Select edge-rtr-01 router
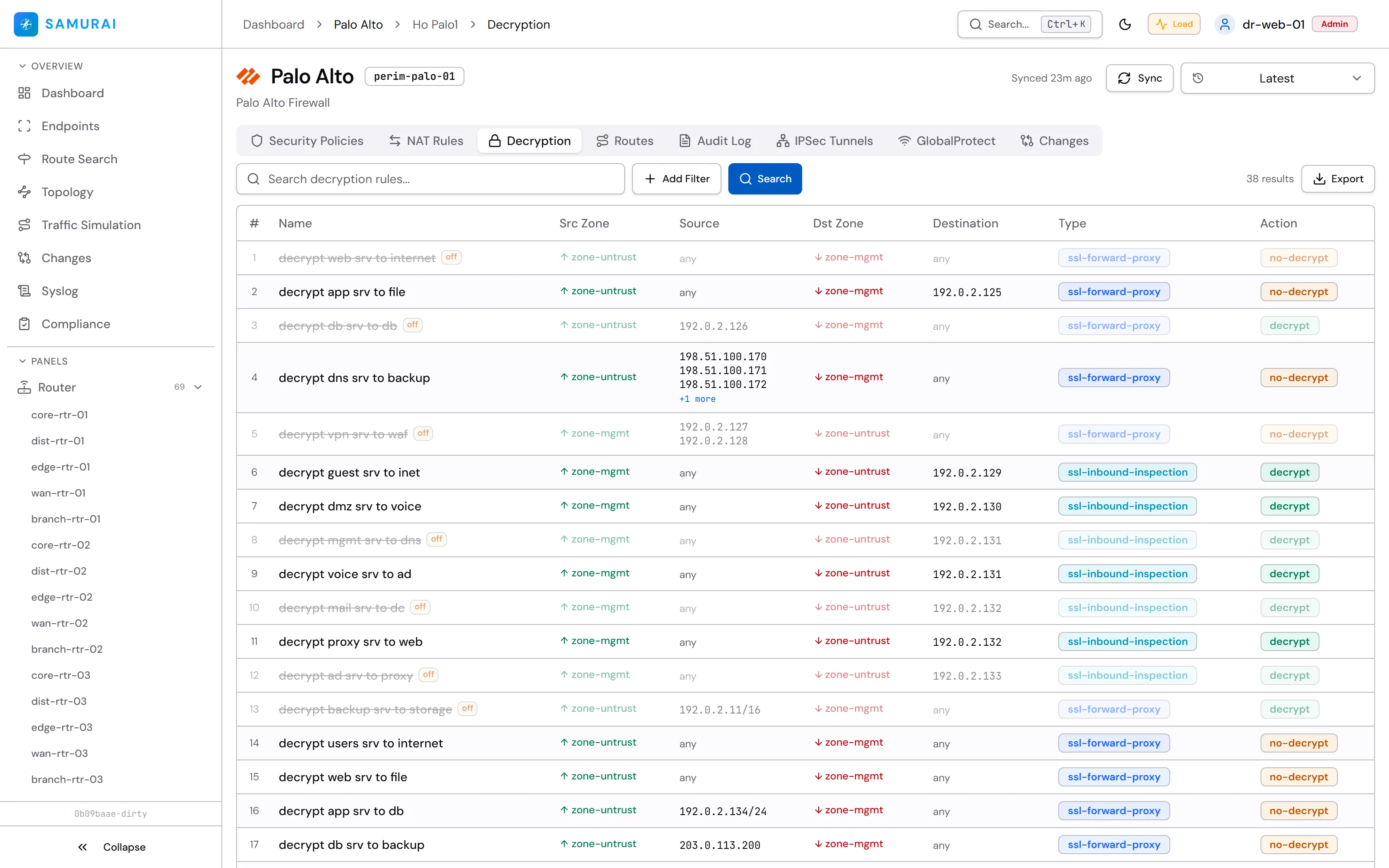 (x=61, y=467)
